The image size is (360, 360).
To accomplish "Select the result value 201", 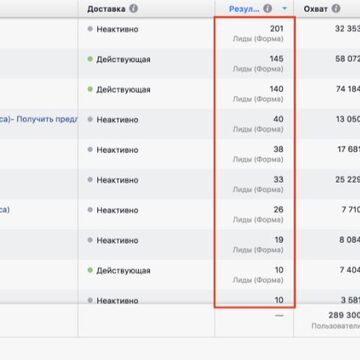I will pos(277,29).
